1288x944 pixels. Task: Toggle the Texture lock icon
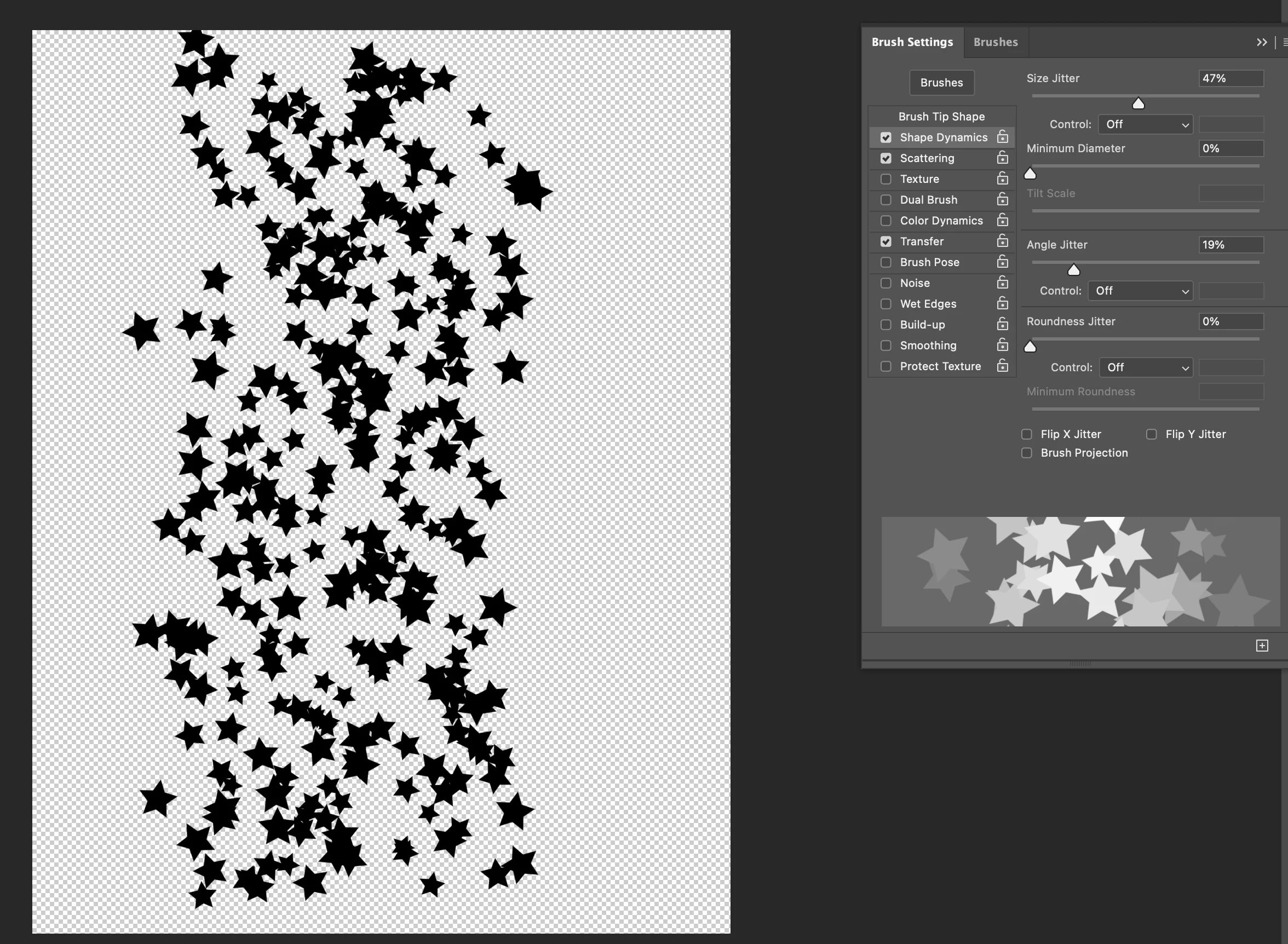tap(1002, 179)
